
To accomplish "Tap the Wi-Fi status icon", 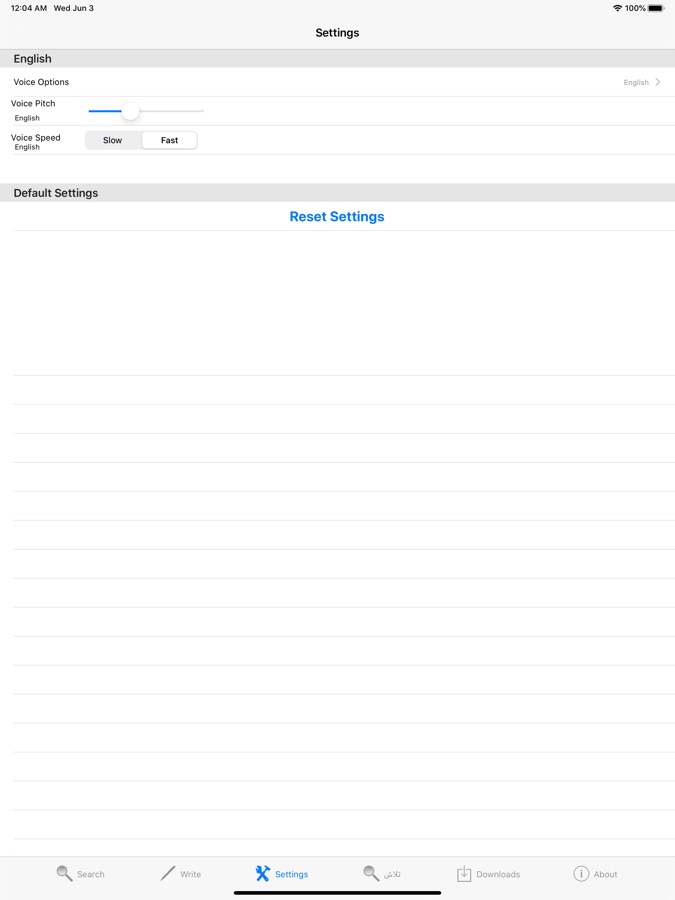I will pos(617,8).
